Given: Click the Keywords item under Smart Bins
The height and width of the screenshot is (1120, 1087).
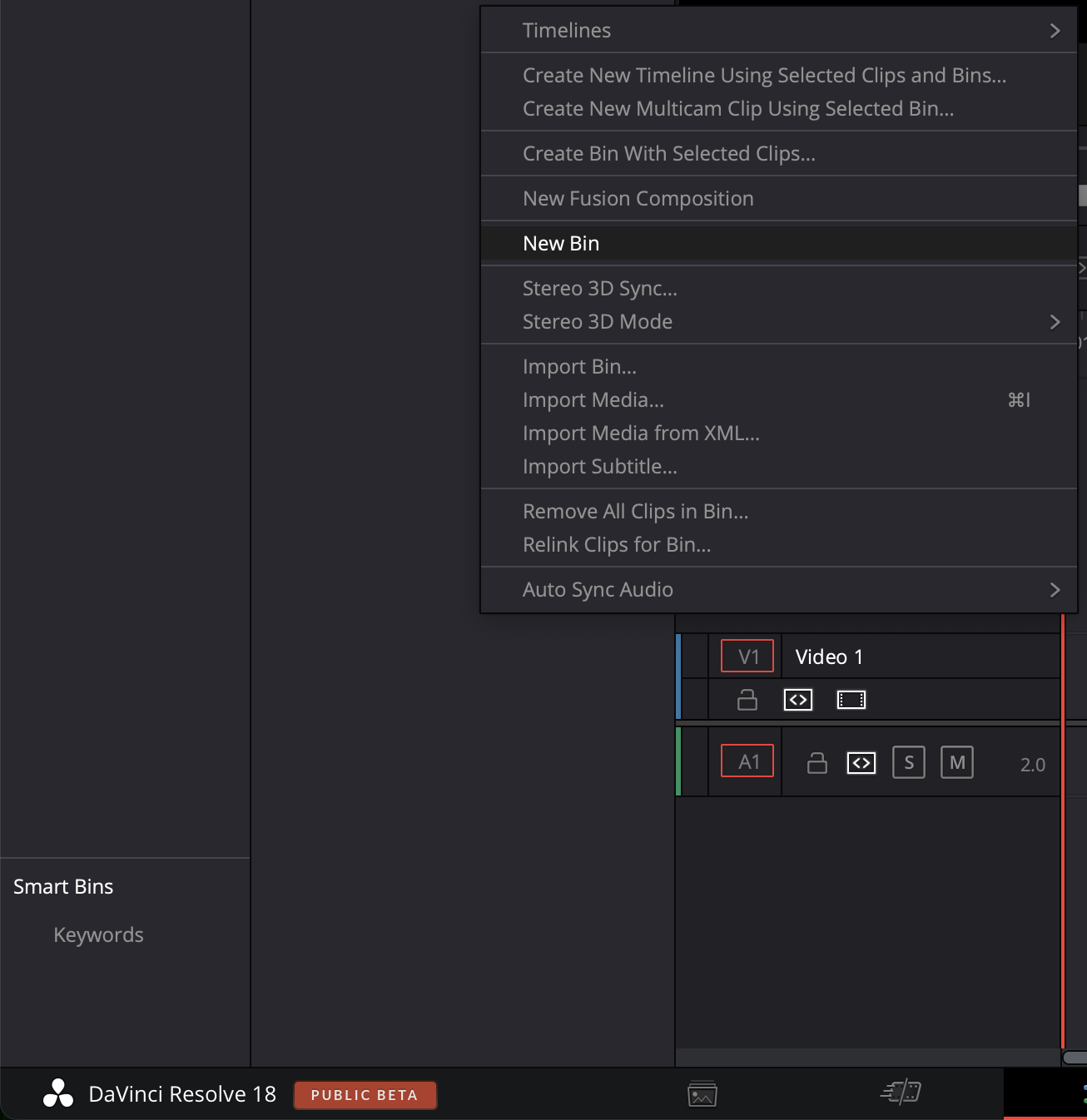Looking at the screenshot, I should [x=97, y=934].
